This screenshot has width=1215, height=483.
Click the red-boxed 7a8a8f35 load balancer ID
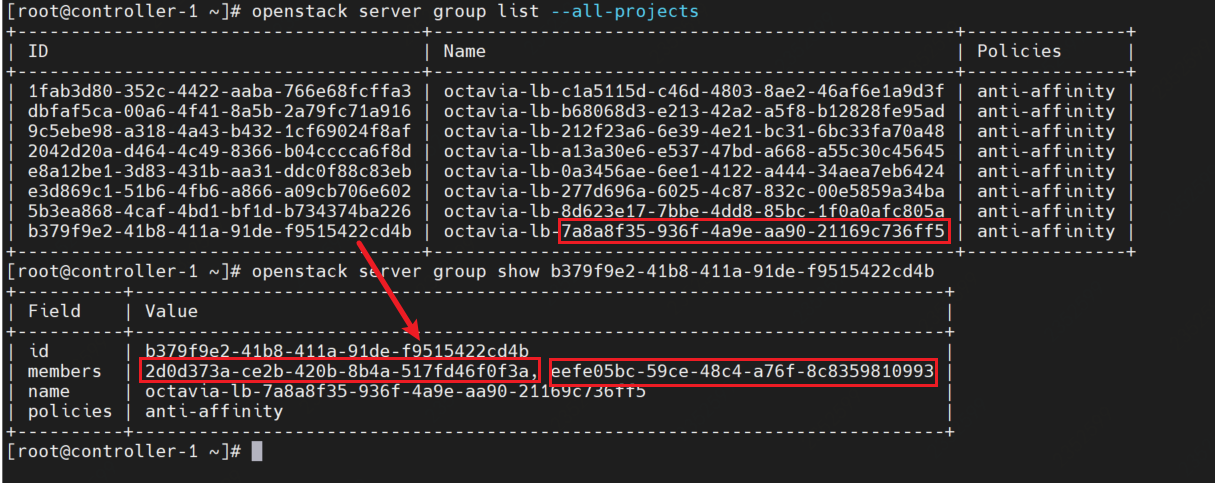point(752,232)
